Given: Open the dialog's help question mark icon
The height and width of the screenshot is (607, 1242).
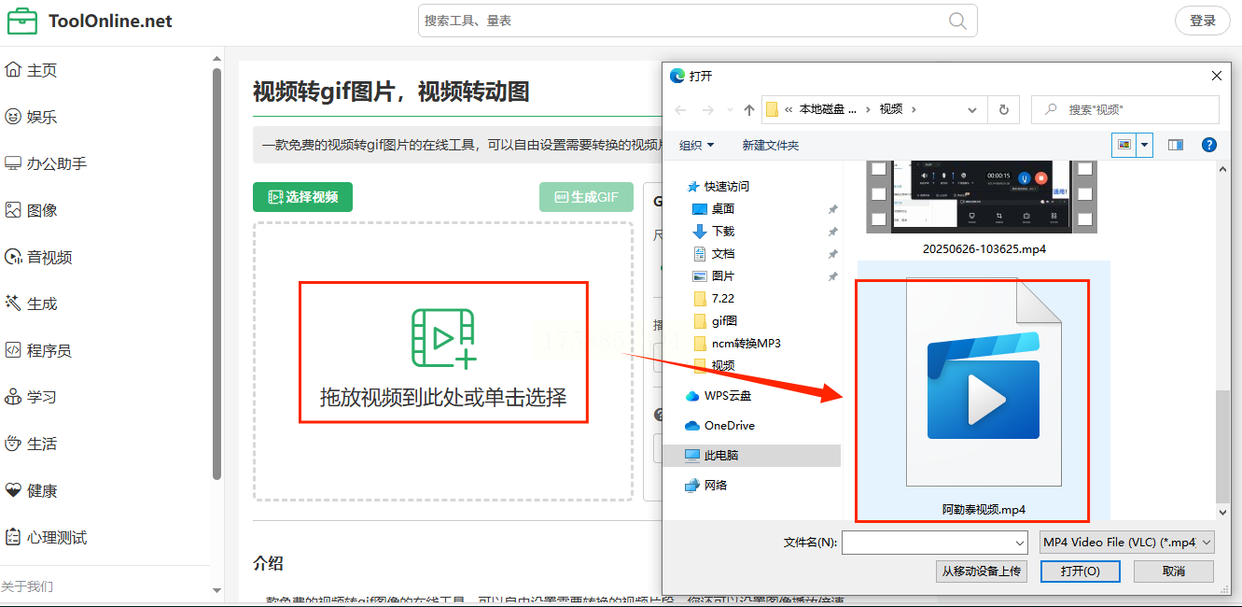Looking at the screenshot, I should pos(1208,145).
